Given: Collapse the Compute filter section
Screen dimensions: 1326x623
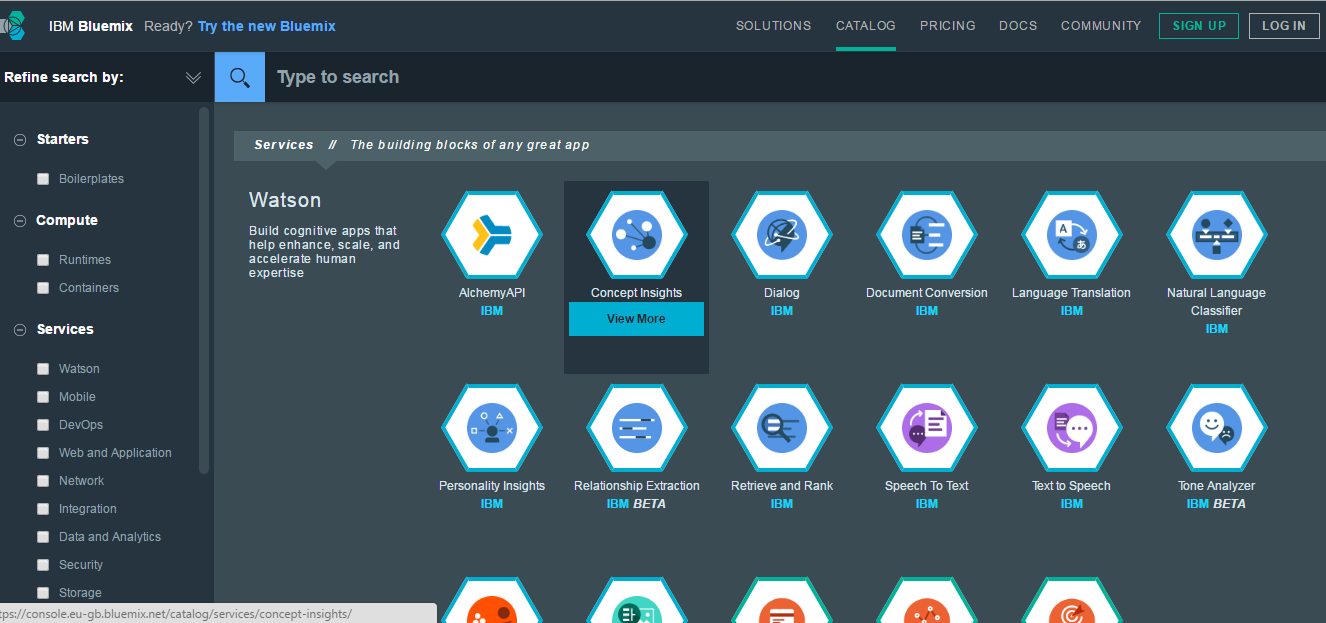Looking at the screenshot, I should click(19, 221).
